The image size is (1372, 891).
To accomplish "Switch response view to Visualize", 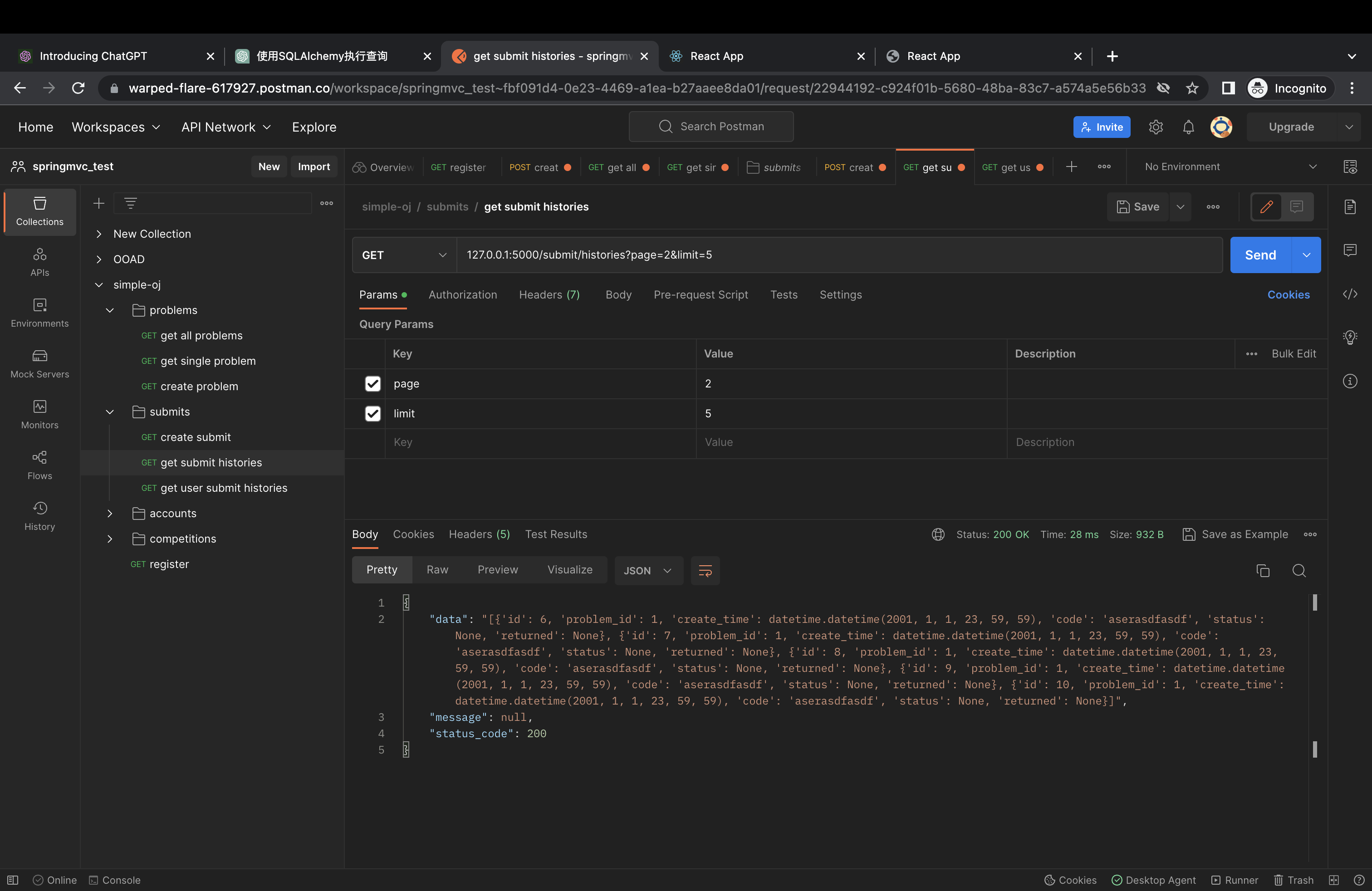I will coord(569,570).
